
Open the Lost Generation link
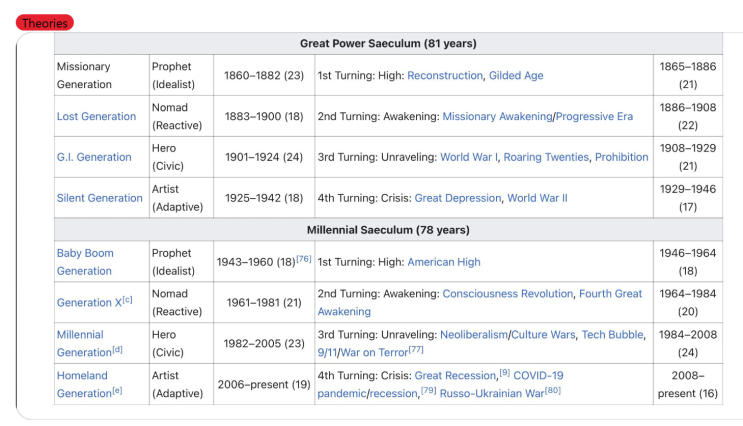coord(96,117)
